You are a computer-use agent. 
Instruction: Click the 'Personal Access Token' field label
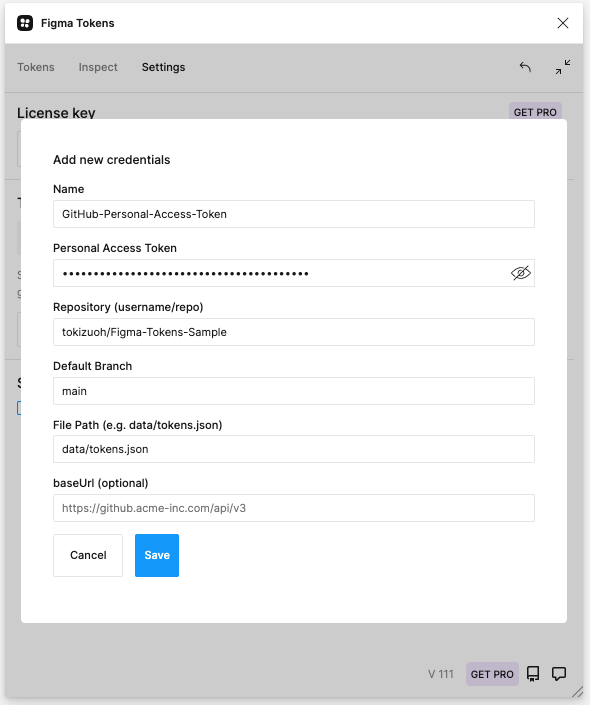pos(115,248)
